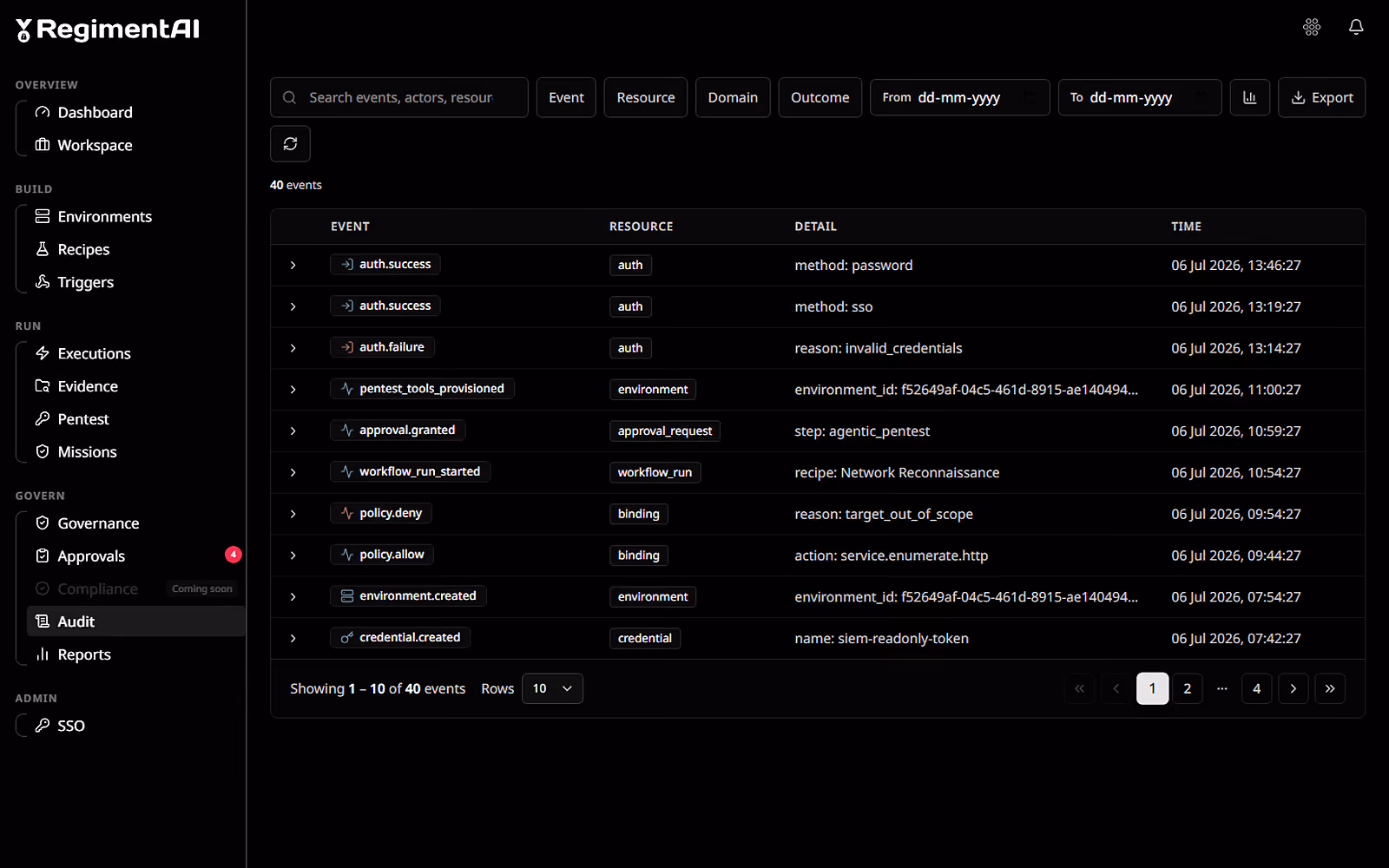The width and height of the screenshot is (1389, 868).
Task: Expand the pentest_tools_provisioned row
Action: (x=293, y=390)
